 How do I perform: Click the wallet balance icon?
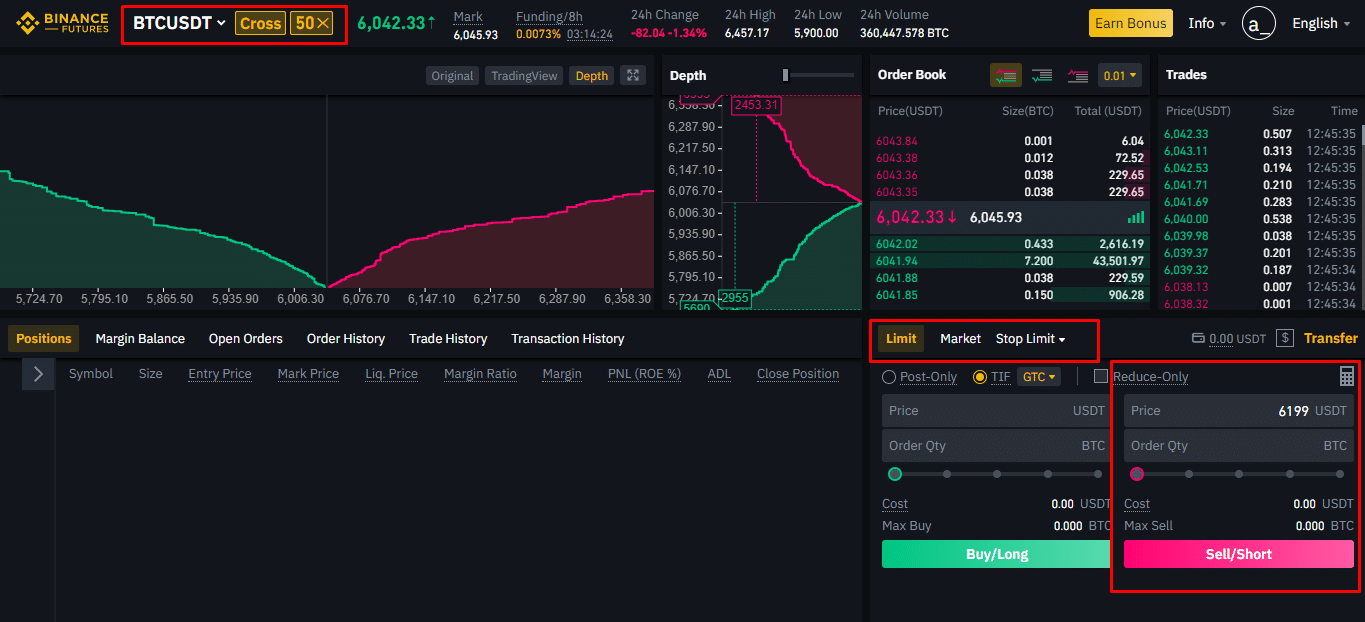click(x=1199, y=339)
